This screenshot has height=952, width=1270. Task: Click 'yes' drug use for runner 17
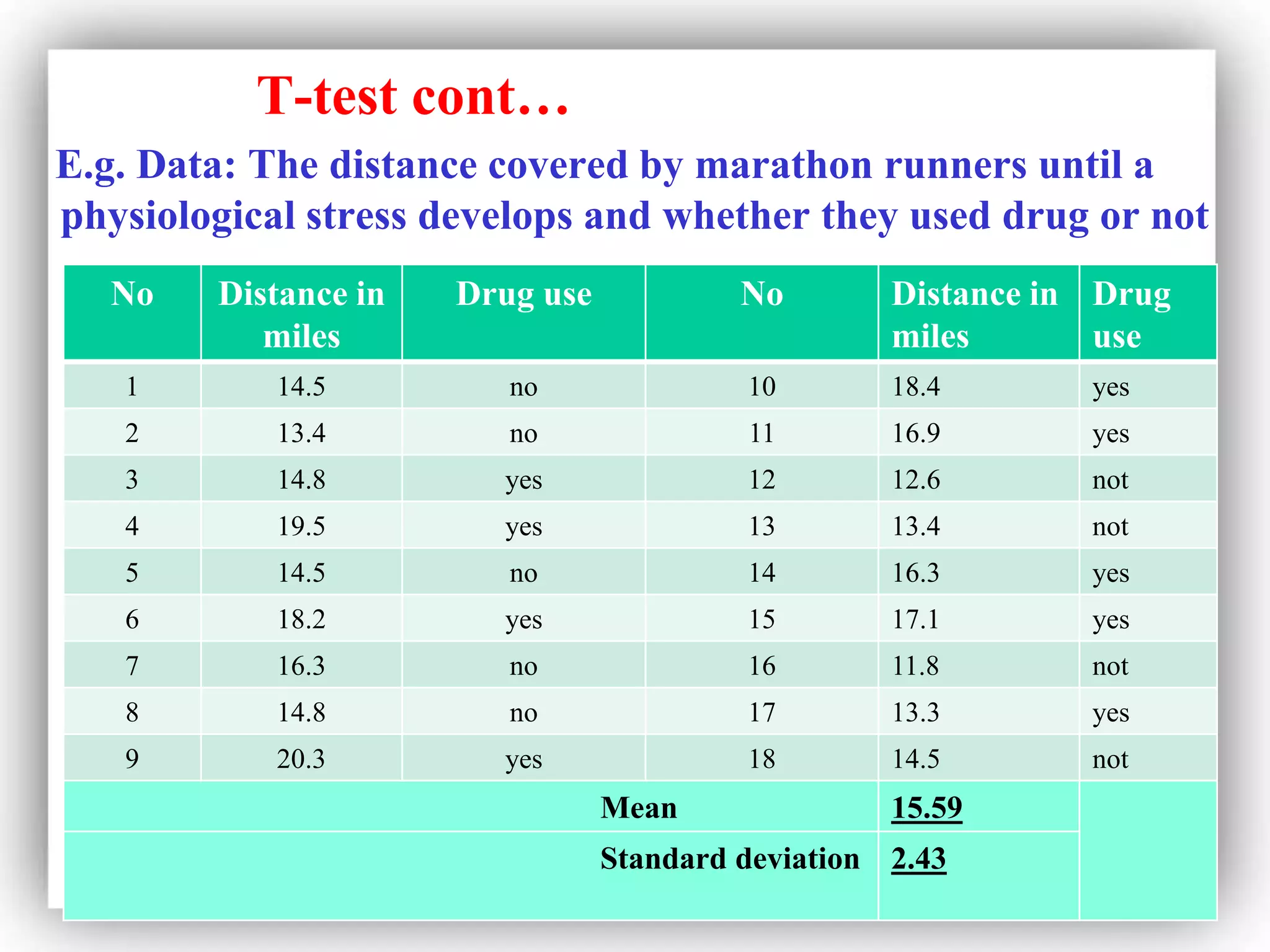(1111, 715)
